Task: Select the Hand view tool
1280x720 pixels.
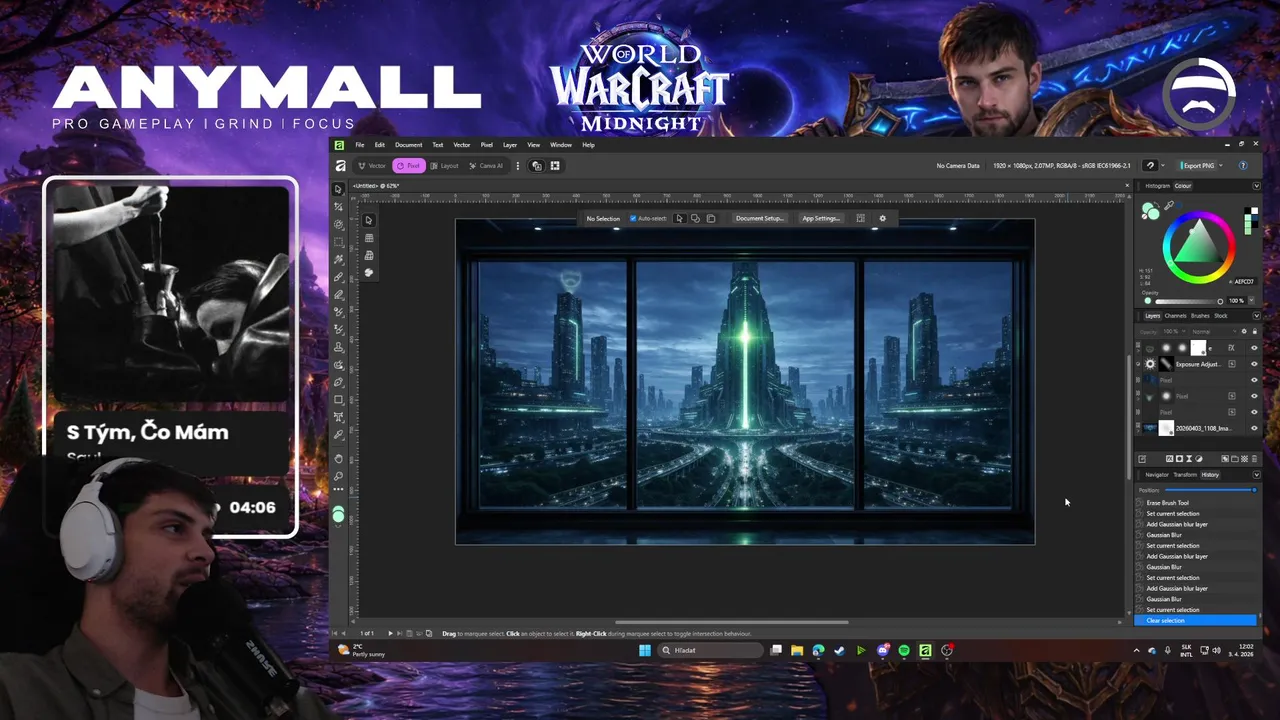Action: (x=338, y=458)
